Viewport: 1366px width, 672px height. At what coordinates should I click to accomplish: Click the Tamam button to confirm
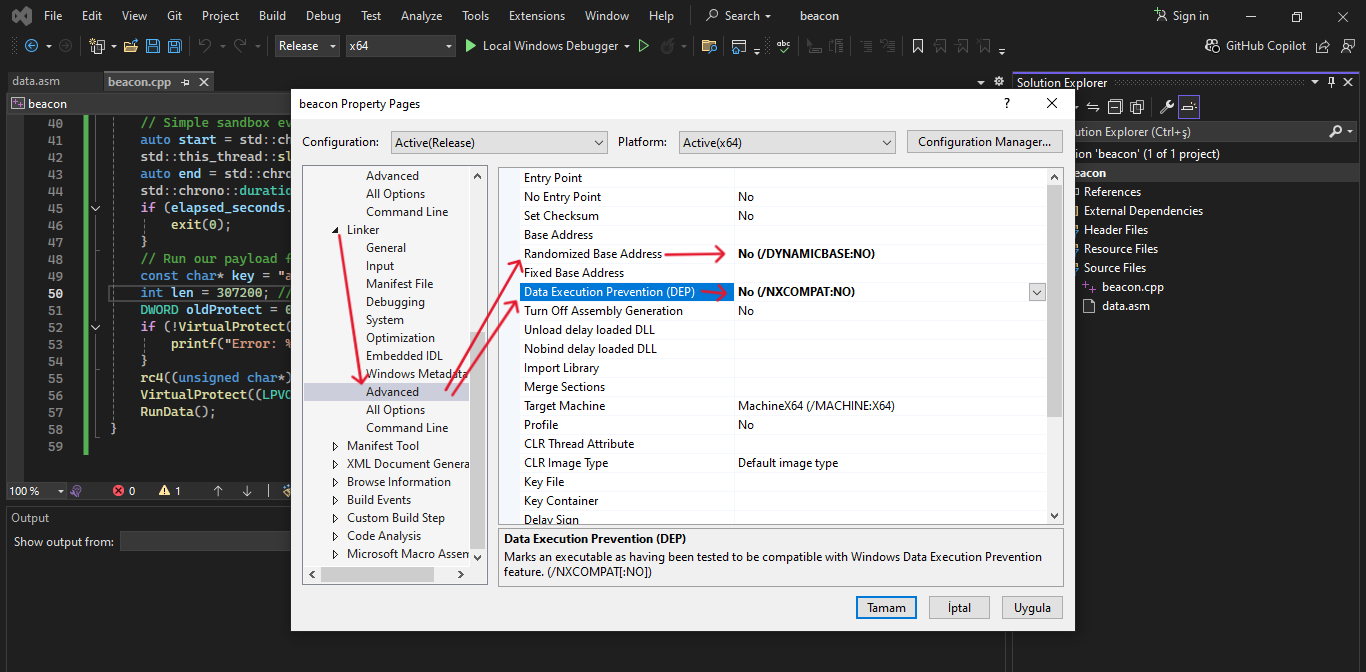[x=886, y=607]
